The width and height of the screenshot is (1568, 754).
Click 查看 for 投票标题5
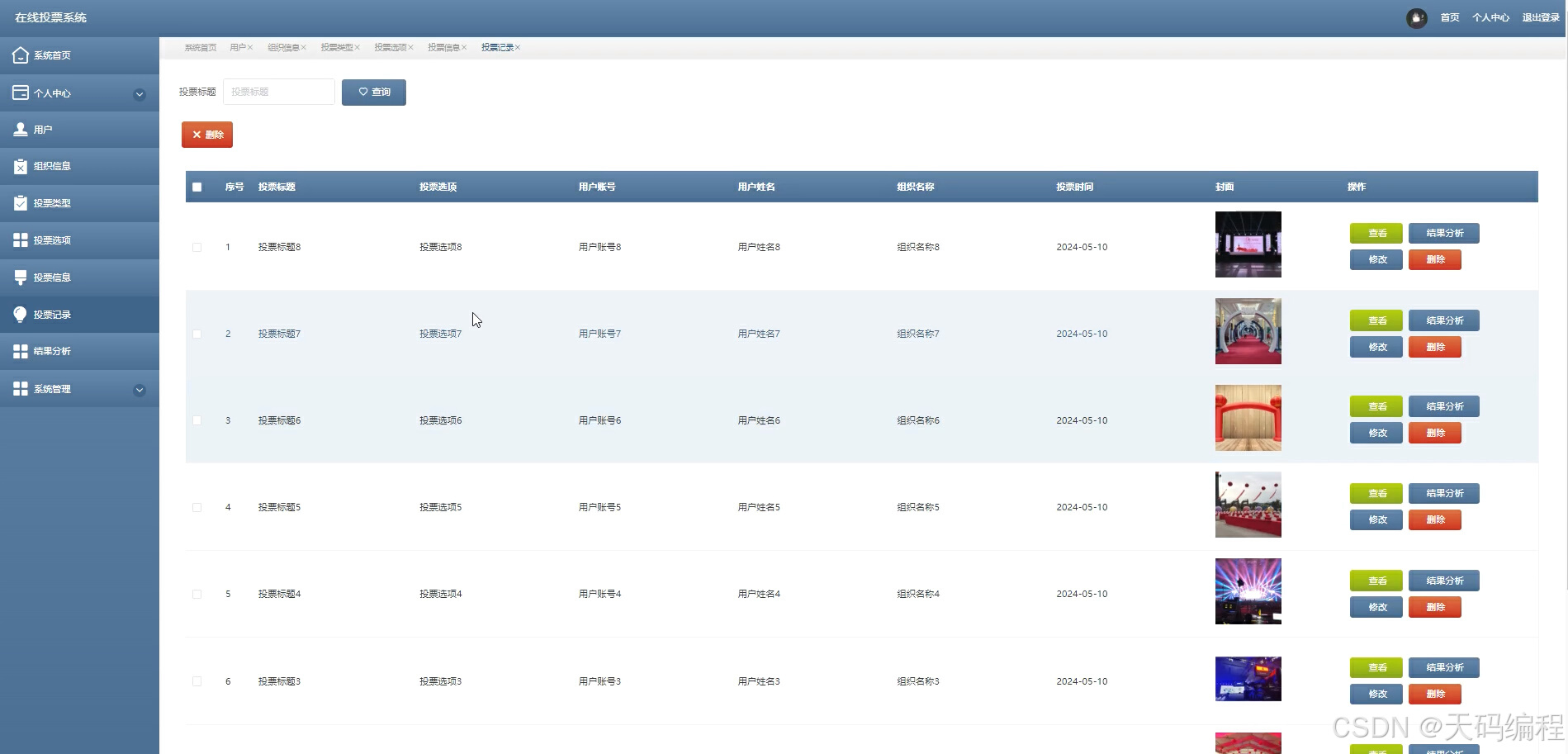1376,494
